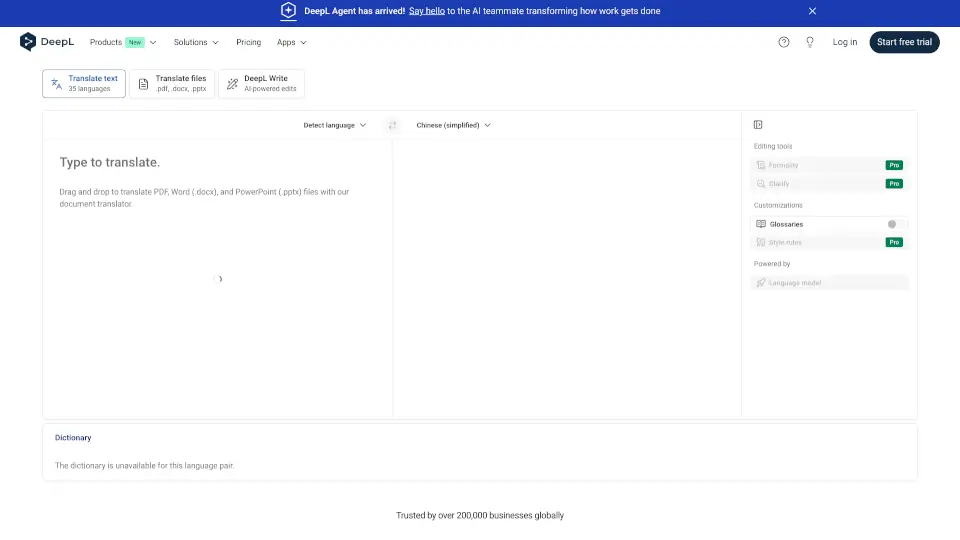Open the Chinese (simplified) target language dropdown
The image size is (960, 540).
[453, 125]
